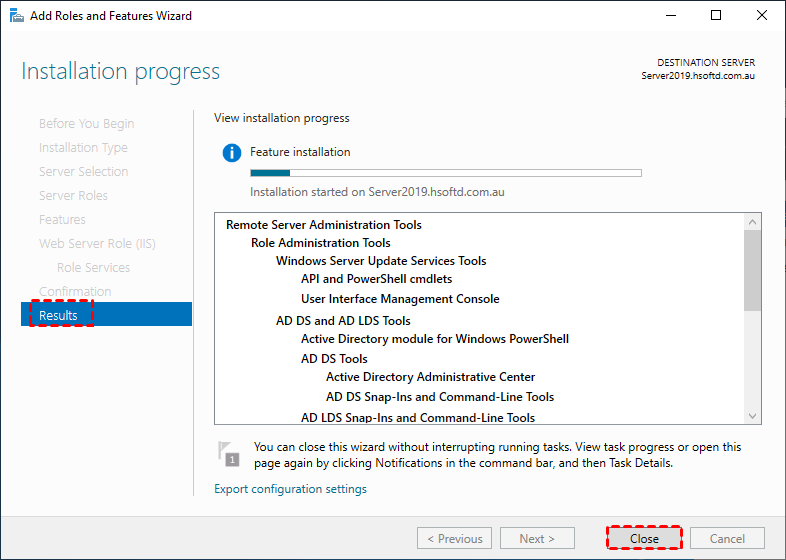The height and width of the screenshot is (560, 786).
Task: Minimize the wizard window
Action: (669, 16)
